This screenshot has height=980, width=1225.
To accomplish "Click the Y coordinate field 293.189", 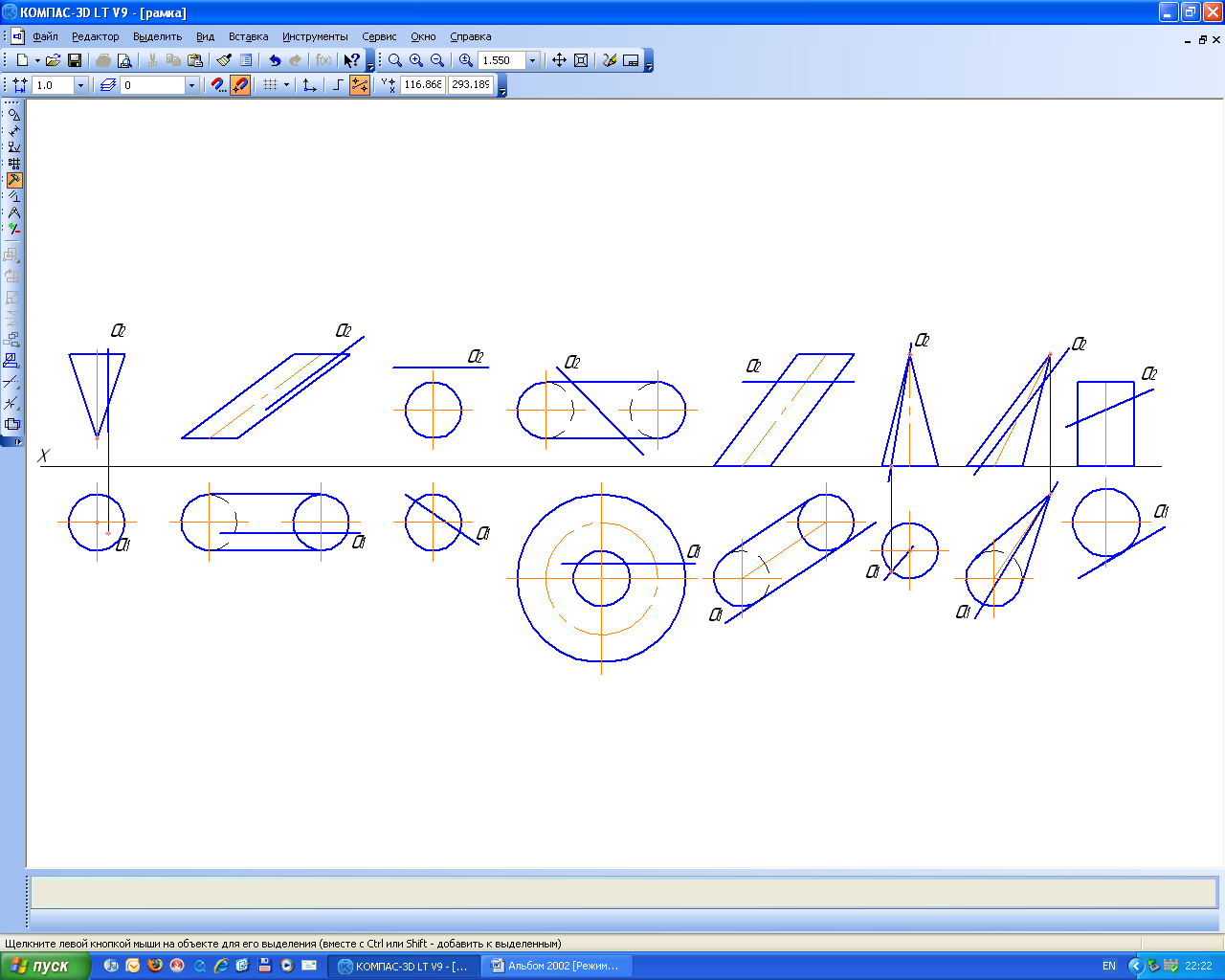I will coord(471,85).
